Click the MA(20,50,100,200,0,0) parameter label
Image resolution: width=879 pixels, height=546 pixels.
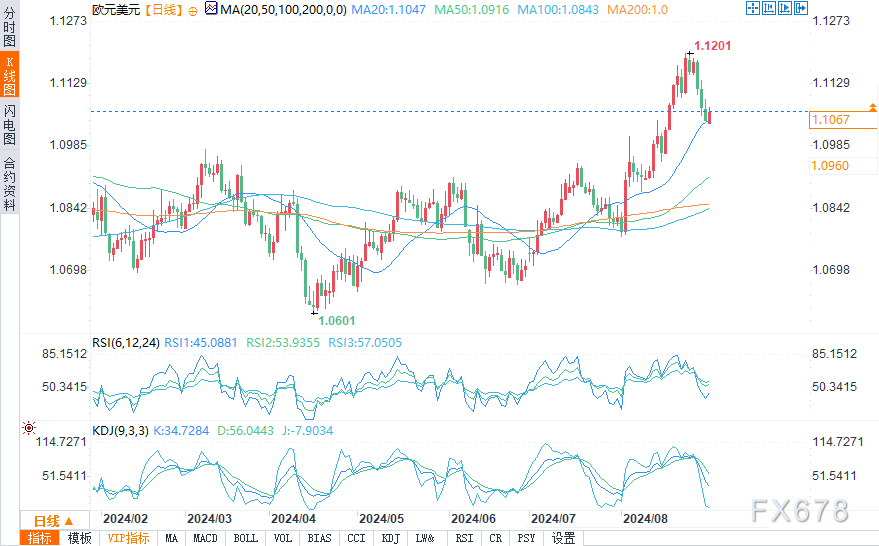(283, 10)
